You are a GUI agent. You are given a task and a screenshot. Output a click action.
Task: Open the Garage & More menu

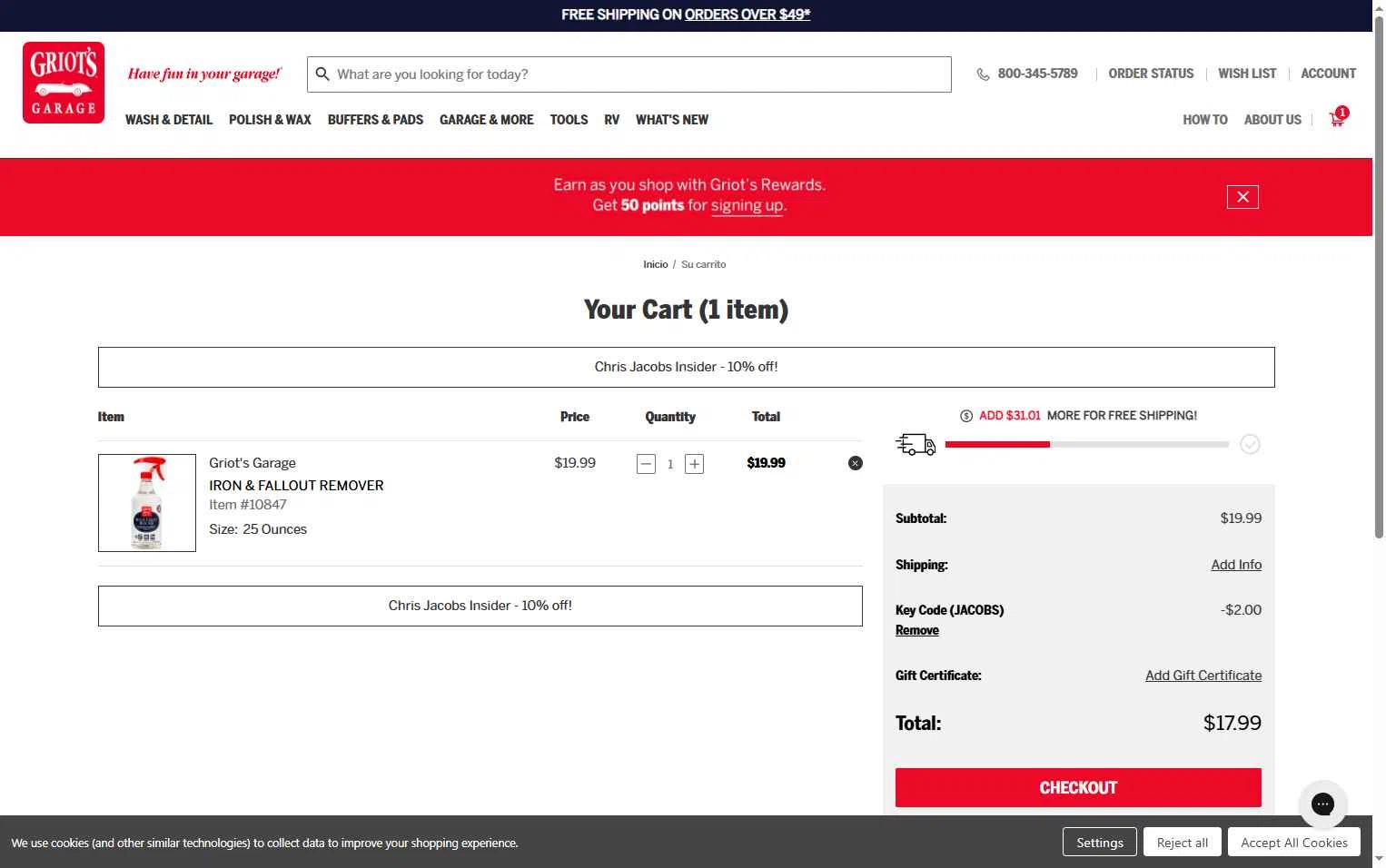487,120
